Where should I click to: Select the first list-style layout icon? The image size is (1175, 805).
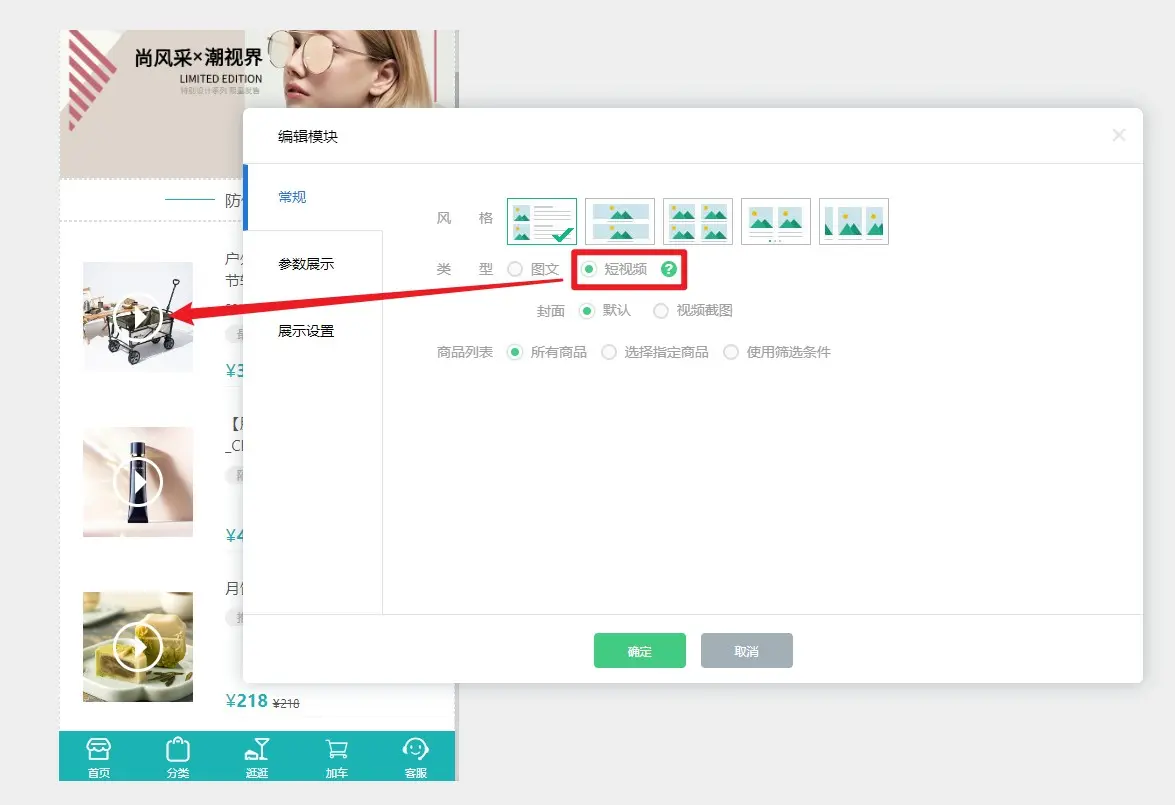pos(541,221)
